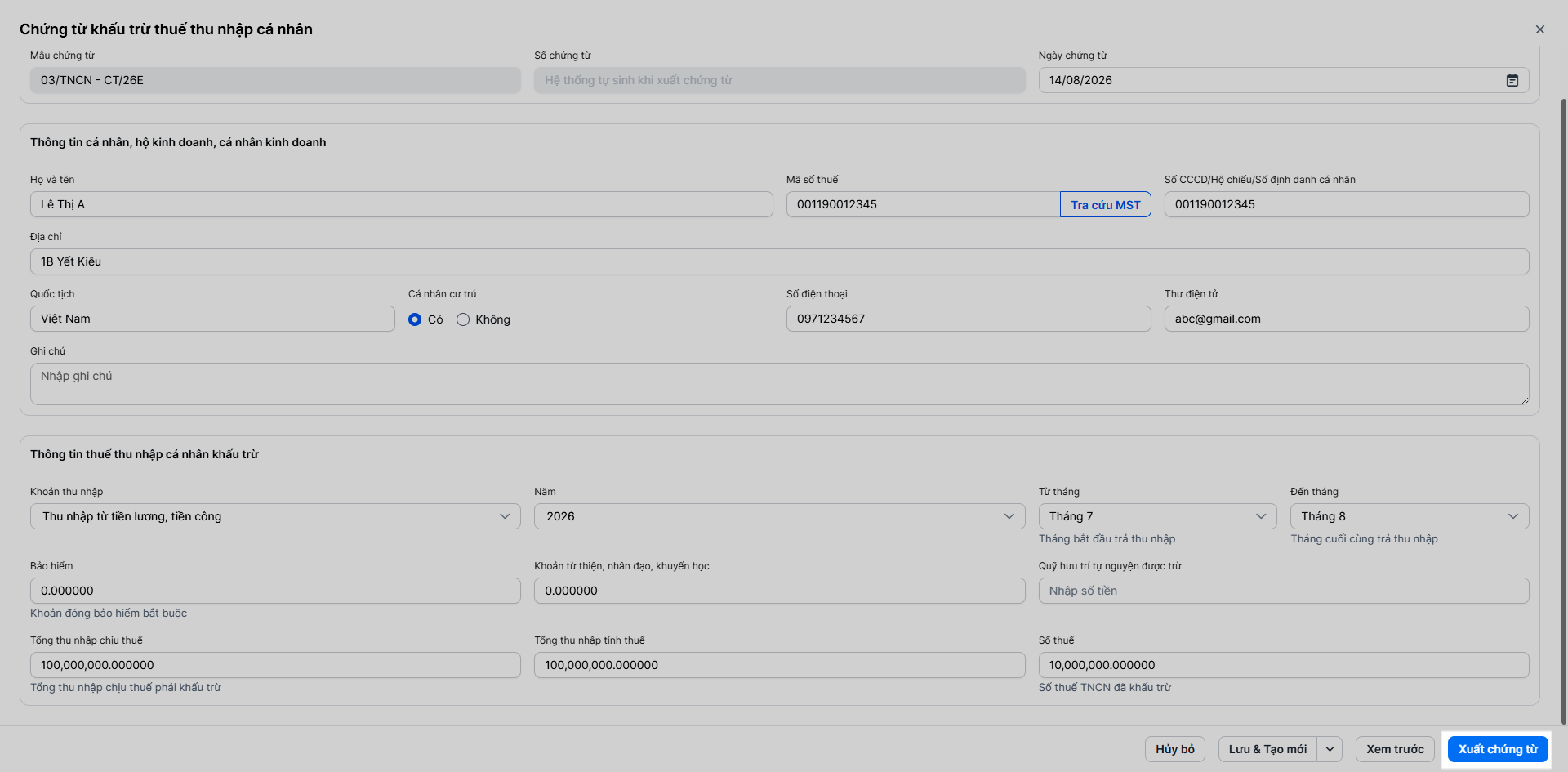Viewport: 1568px width, 772px height.
Task: Select the Không radio for Cá nhân cư trú
Action: click(463, 319)
